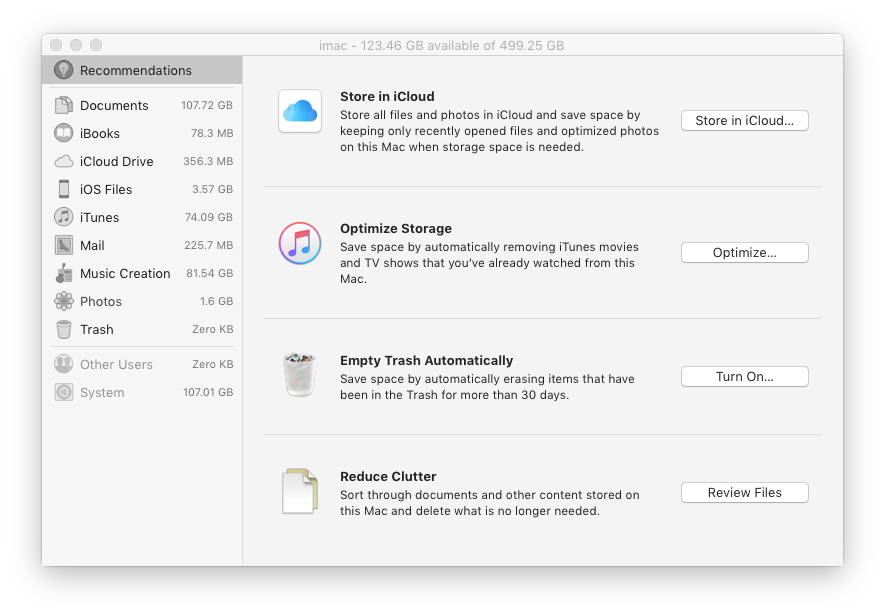Screen dimensions: 885x616
Task: Click the description starting 'Sort through documents'
Action: coord(489,503)
